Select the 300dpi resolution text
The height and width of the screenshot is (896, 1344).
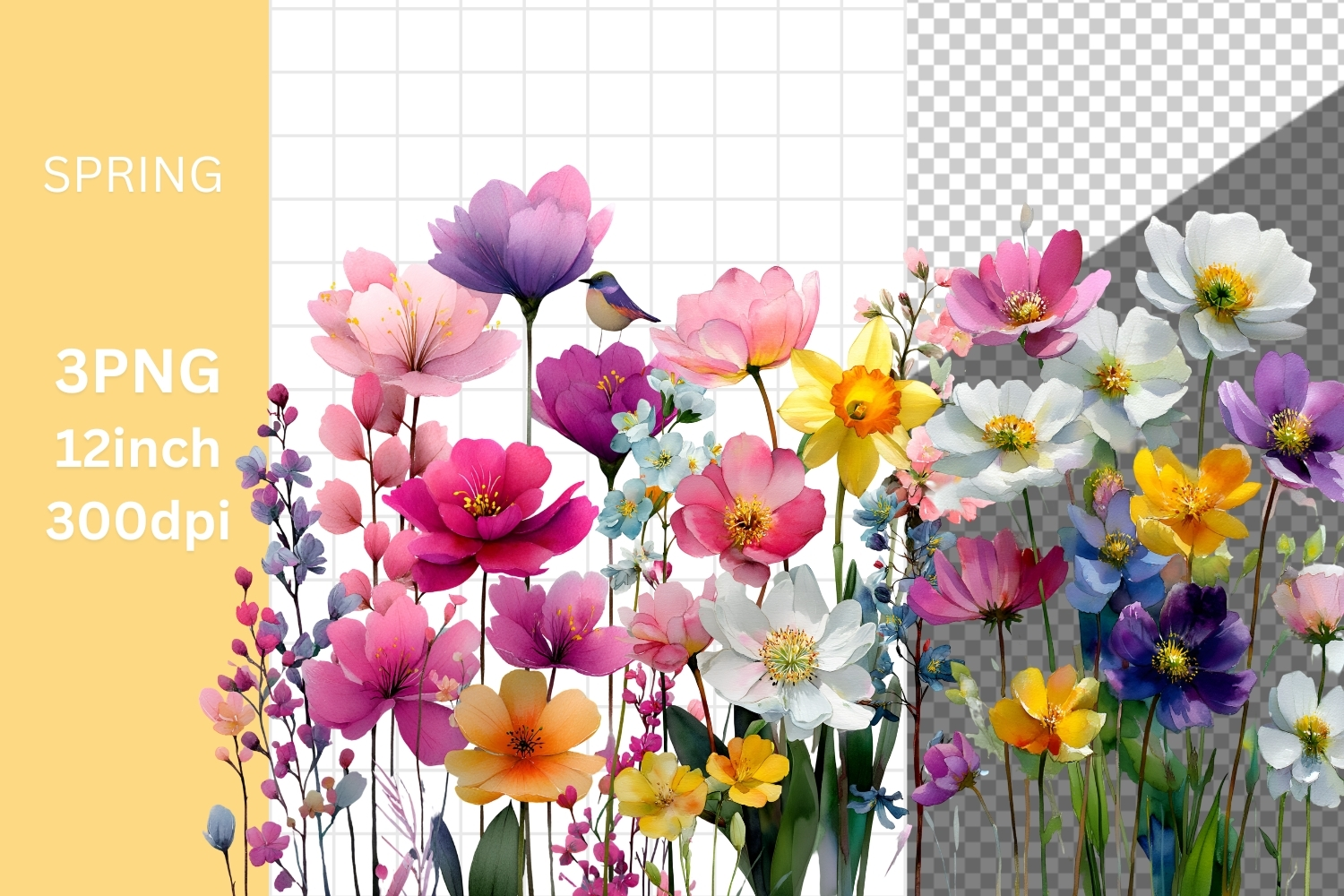tap(137, 520)
